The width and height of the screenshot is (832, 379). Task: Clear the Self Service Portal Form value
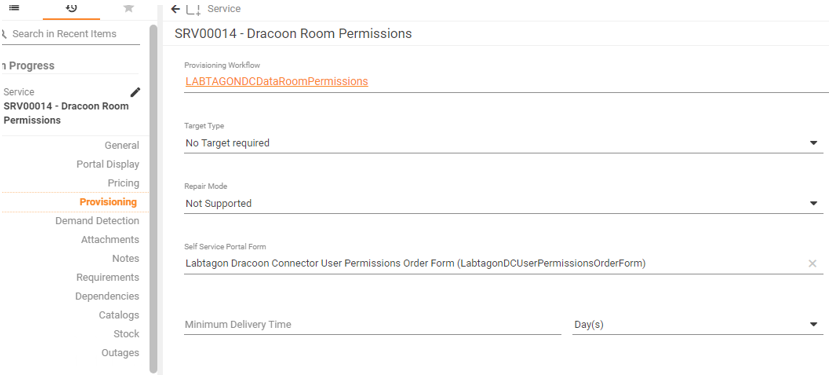pyautogui.click(x=812, y=263)
